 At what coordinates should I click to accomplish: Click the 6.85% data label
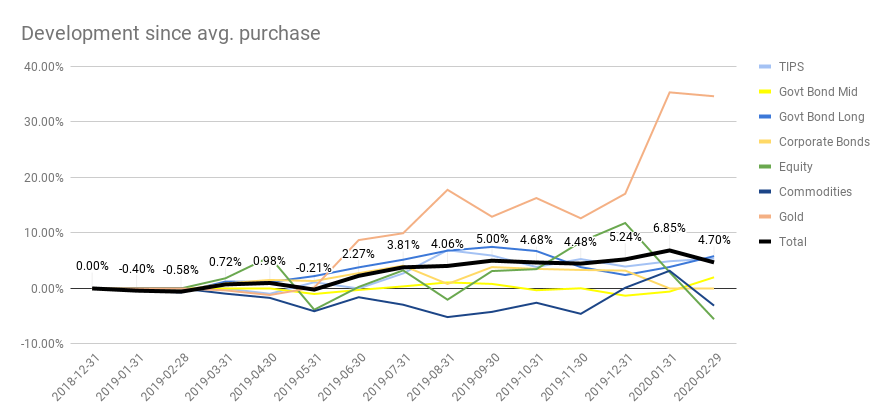(x=669, y=229)
